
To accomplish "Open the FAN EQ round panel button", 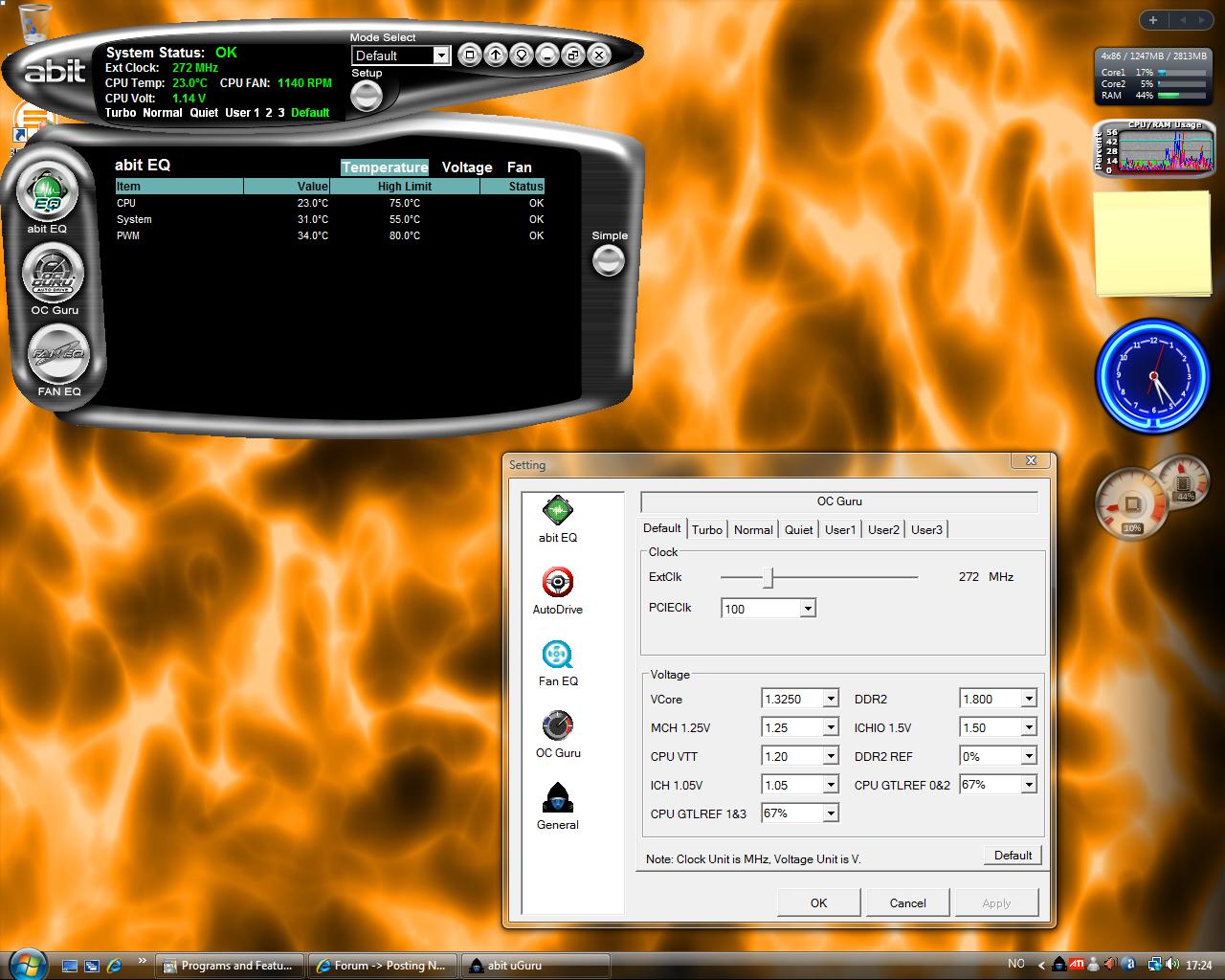I will point(59,354).
